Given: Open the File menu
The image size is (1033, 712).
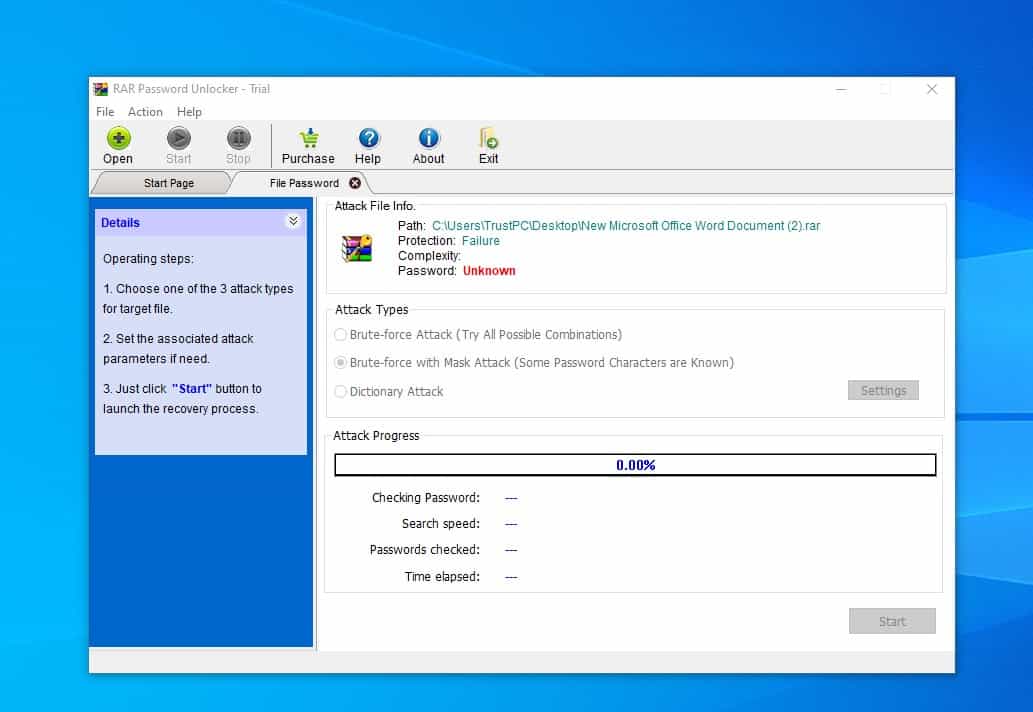Looking at the screenshot, I should pos(105,112).
